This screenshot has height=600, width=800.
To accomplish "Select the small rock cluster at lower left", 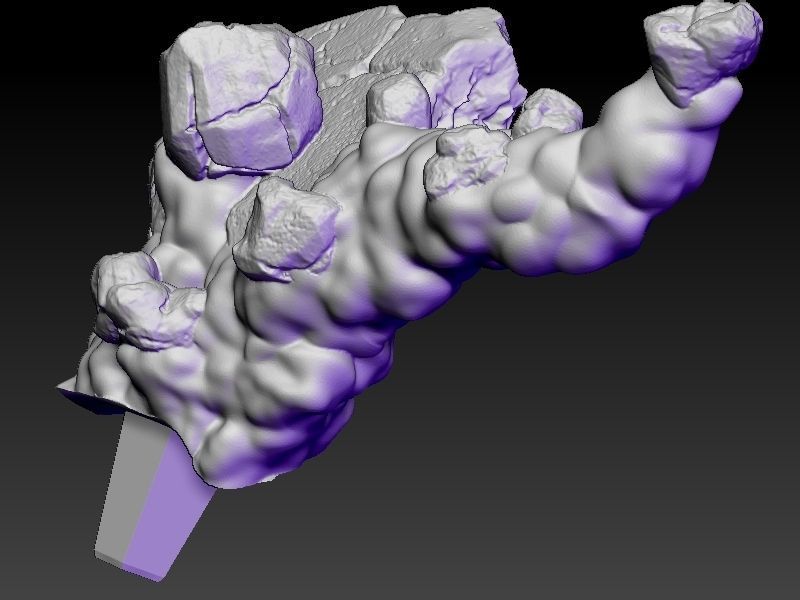I will 148,301.
